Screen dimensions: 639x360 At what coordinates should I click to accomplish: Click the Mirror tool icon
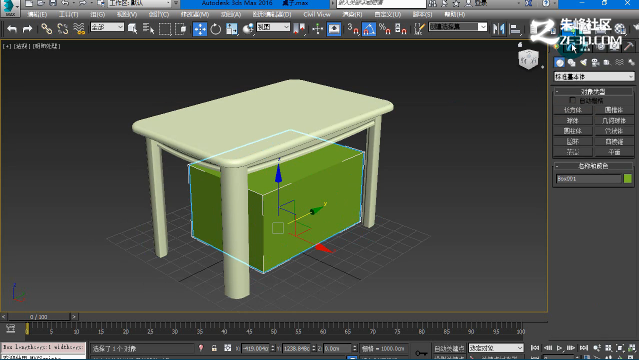pos(498,29)
